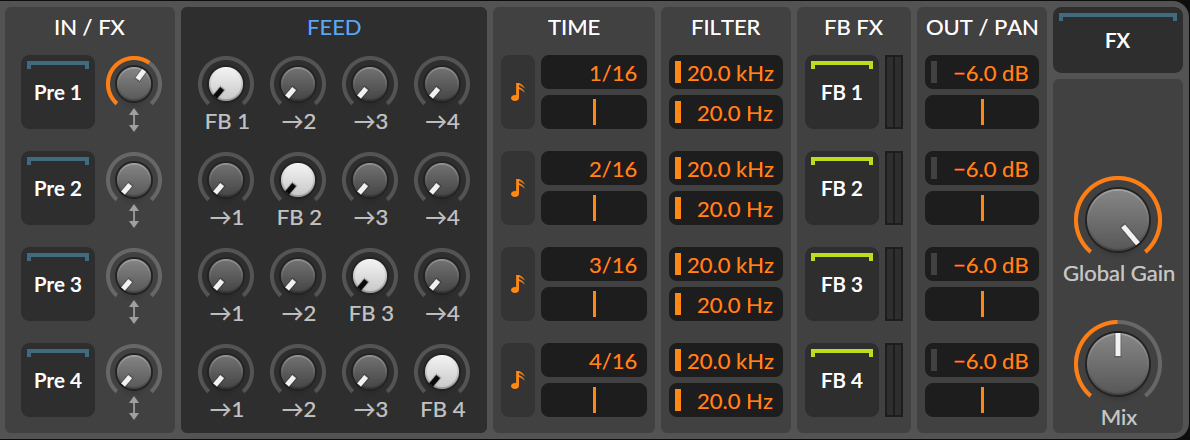The width and height of the screenshot is (1190, 440).
Task: Click row two's →4 cross-feed knob
Action: [442, 180]
